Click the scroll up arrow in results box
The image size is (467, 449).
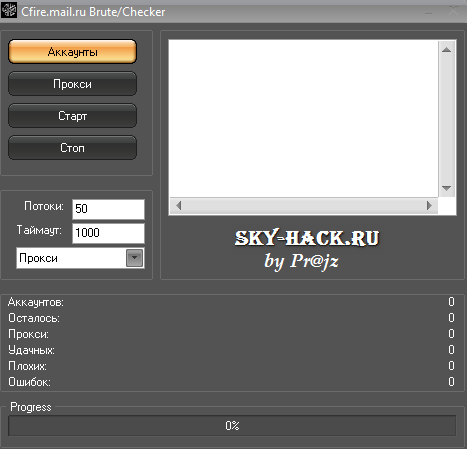446,50
